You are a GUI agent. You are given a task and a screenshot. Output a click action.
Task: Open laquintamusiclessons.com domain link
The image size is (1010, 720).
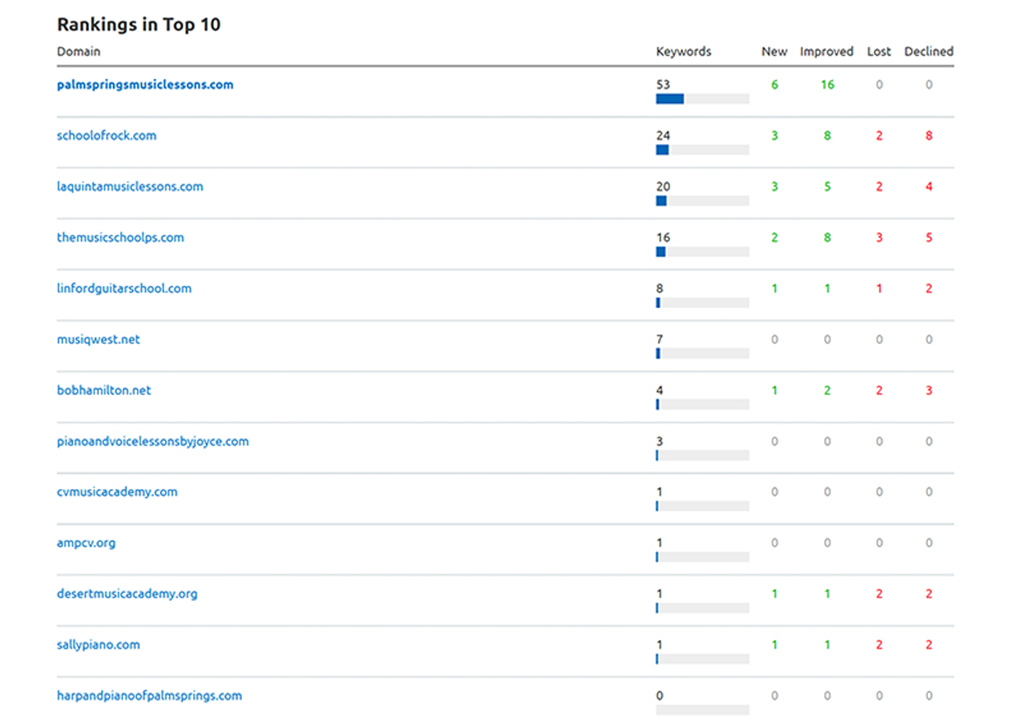click(129, 187)
